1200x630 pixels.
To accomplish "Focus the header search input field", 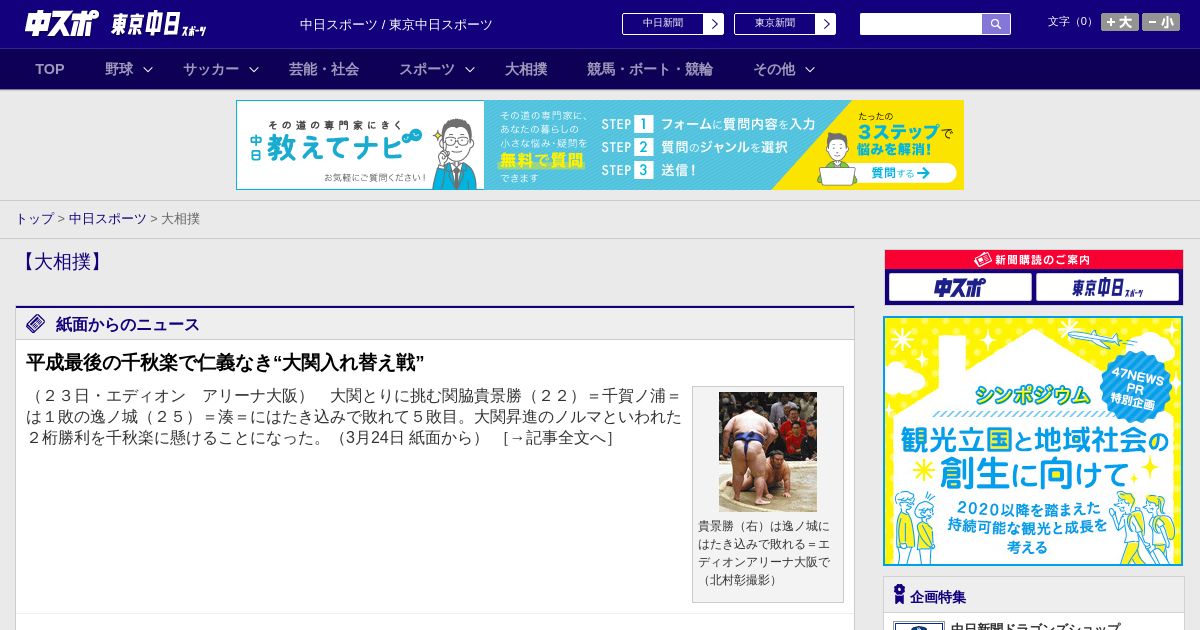I will 921,24.
